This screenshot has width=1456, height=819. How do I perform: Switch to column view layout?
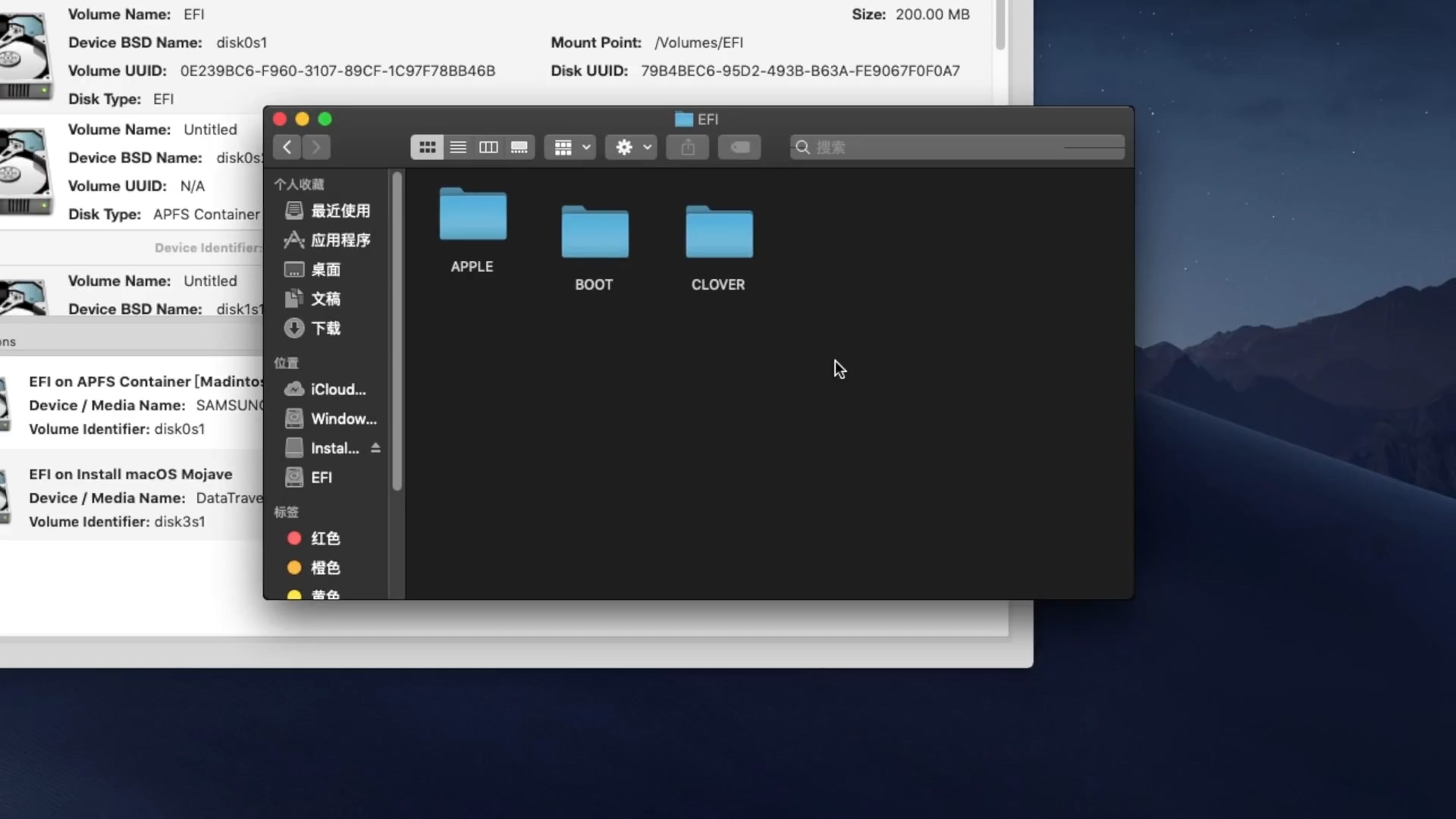[488, 146]
